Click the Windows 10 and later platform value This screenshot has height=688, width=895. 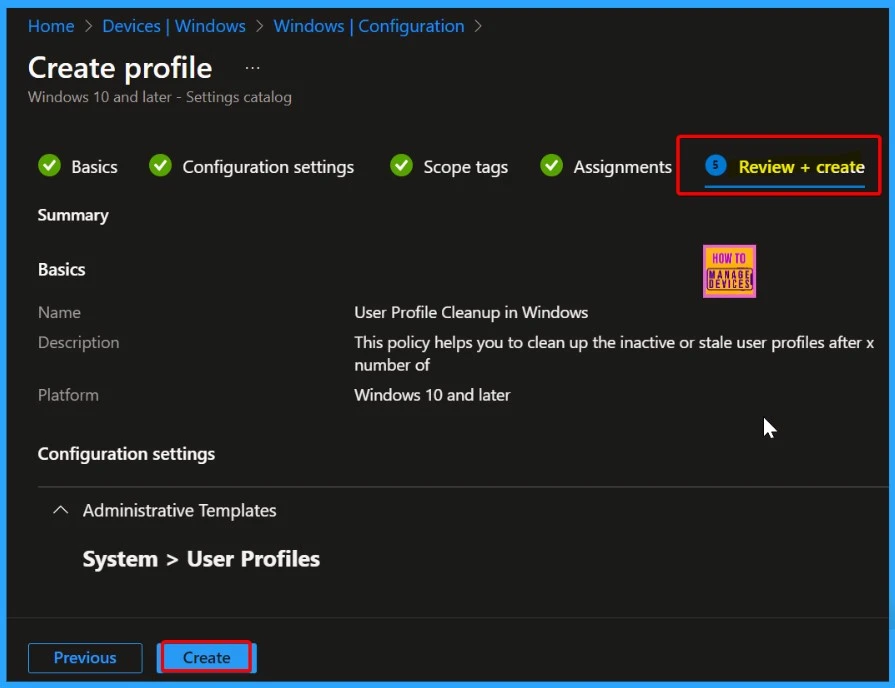(432, 395)
